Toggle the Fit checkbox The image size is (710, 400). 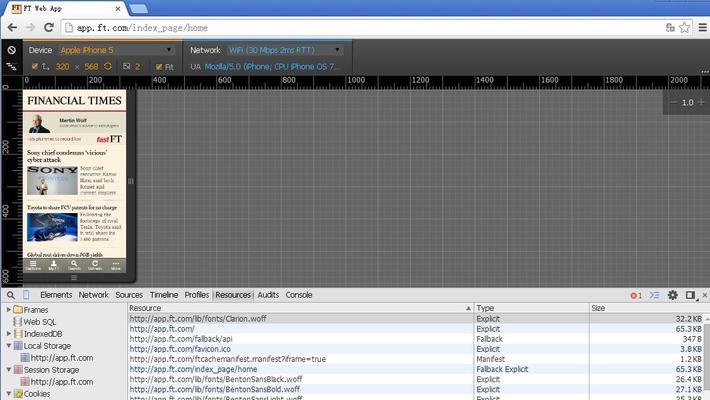pyautogui.click(x=159, y=67)
